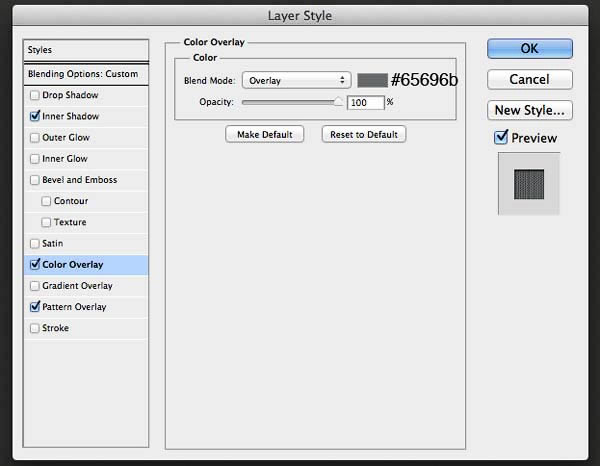600x466 pixels.
Task: Select the Color Overlay label
Action: point(73,264)
